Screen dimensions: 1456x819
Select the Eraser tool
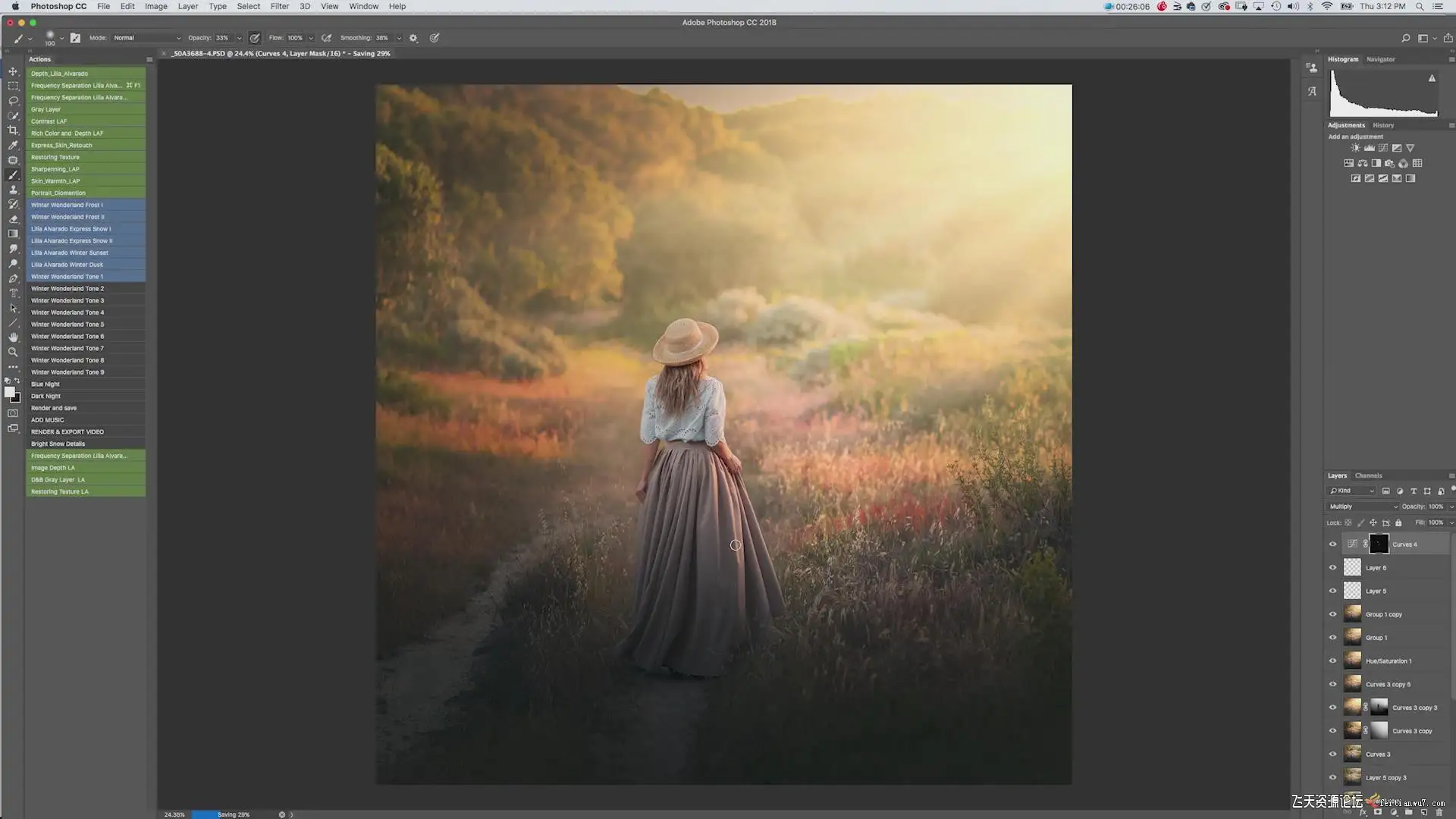coord(13,219)
